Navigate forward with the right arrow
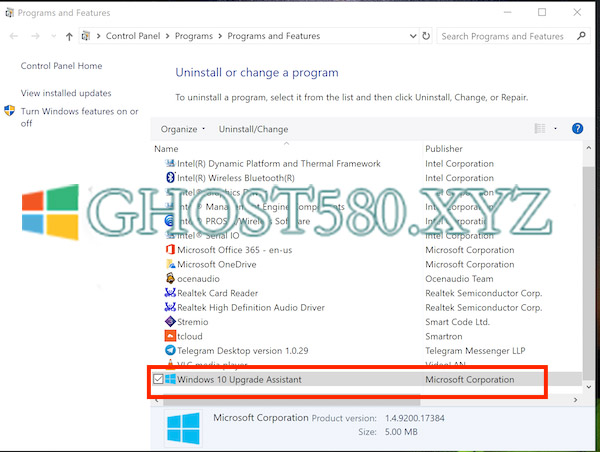 click(36, 36)
